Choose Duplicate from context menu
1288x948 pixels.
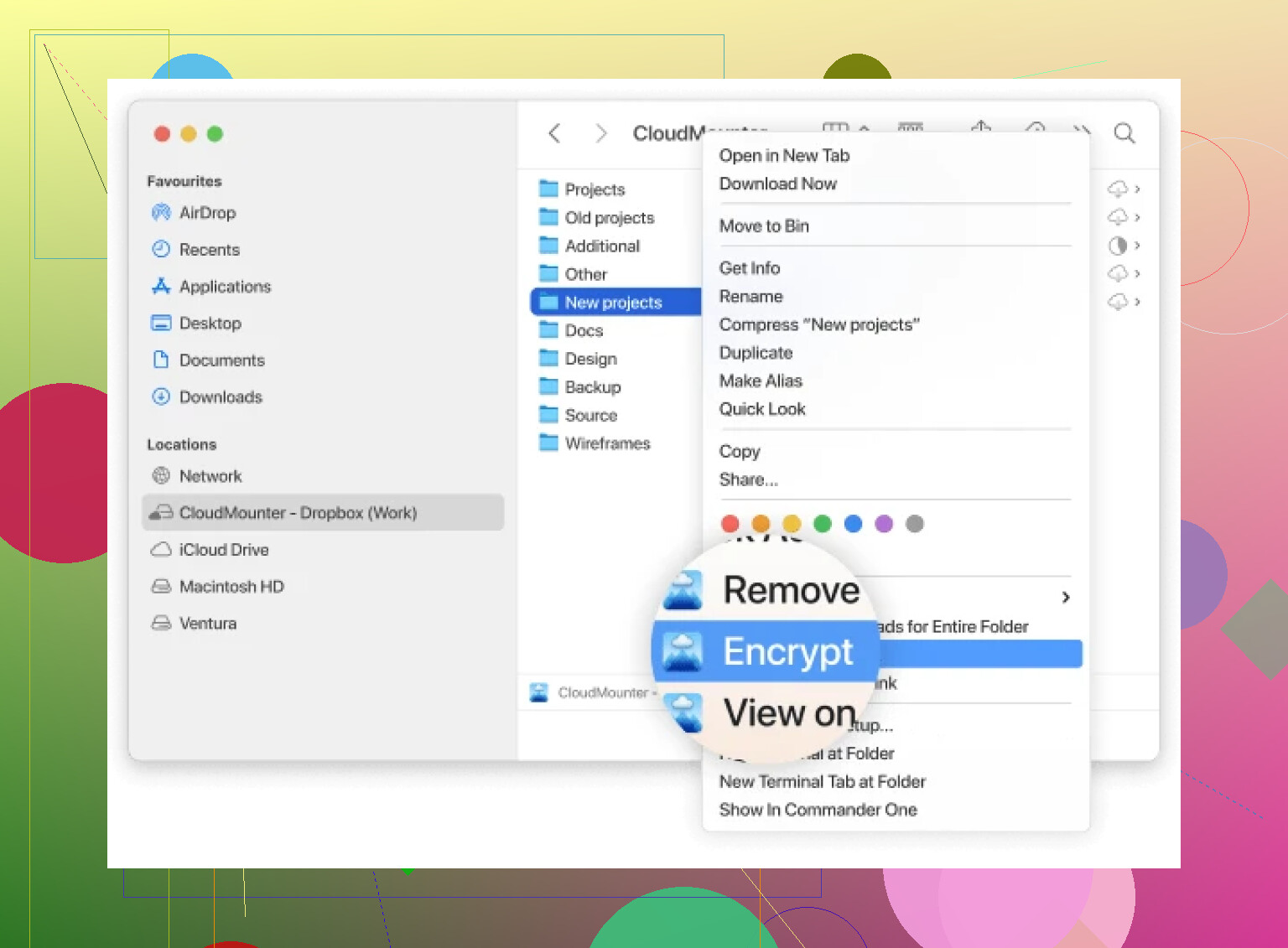(756, 353)
